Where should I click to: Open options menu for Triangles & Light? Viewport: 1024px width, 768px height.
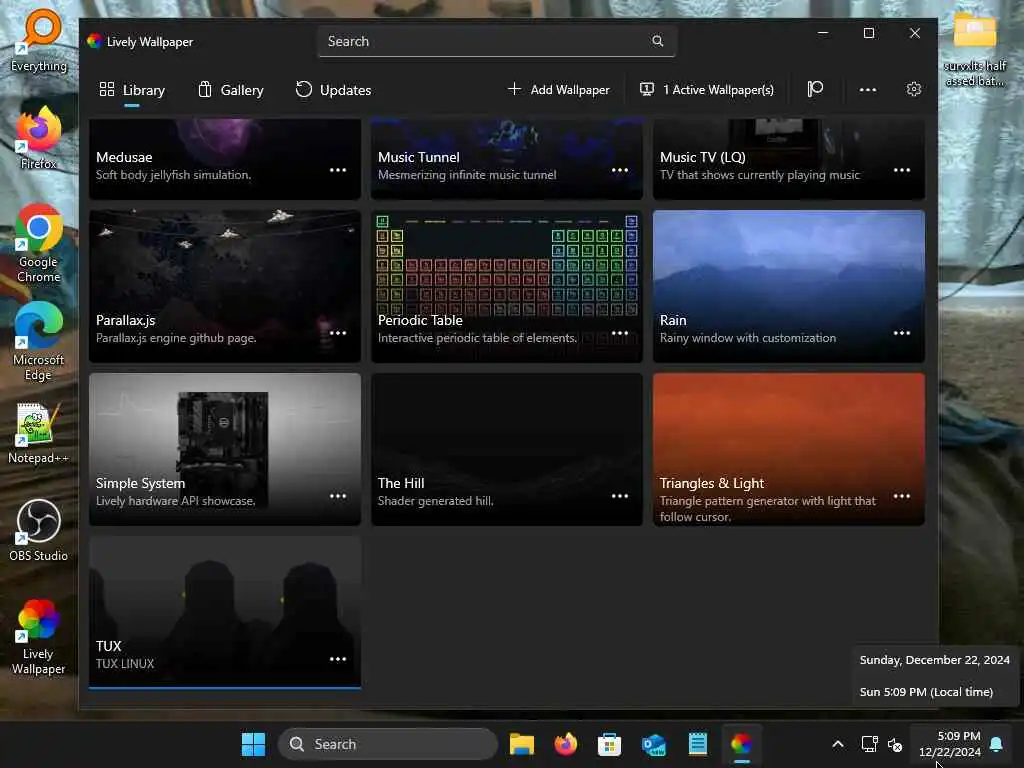pyautogui.click(x=902, y=496)
